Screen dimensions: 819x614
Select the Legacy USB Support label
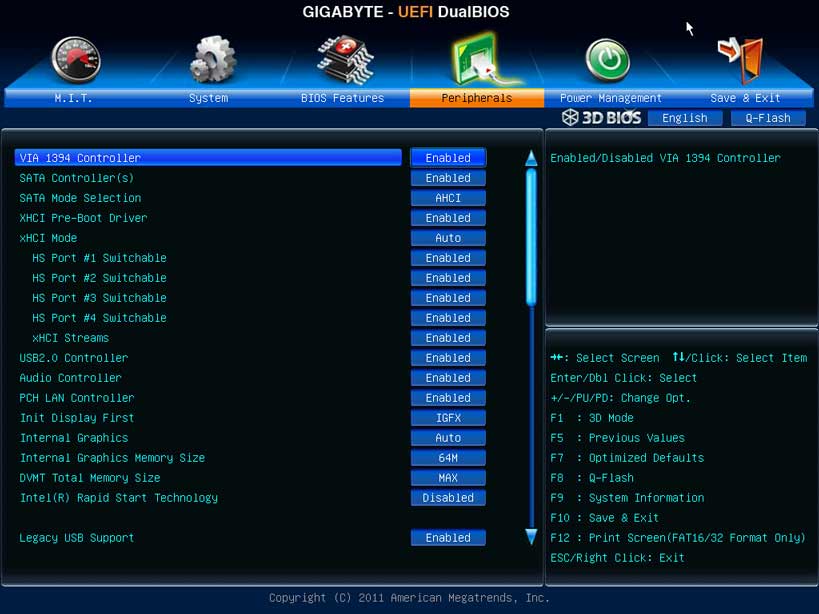coord(77,538)
